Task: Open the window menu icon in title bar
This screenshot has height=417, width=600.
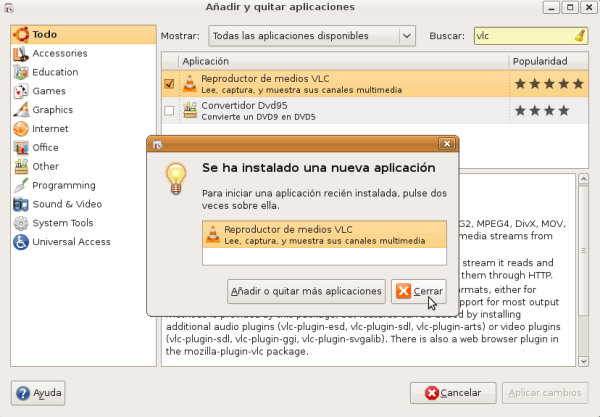Action: click(11, 8)
